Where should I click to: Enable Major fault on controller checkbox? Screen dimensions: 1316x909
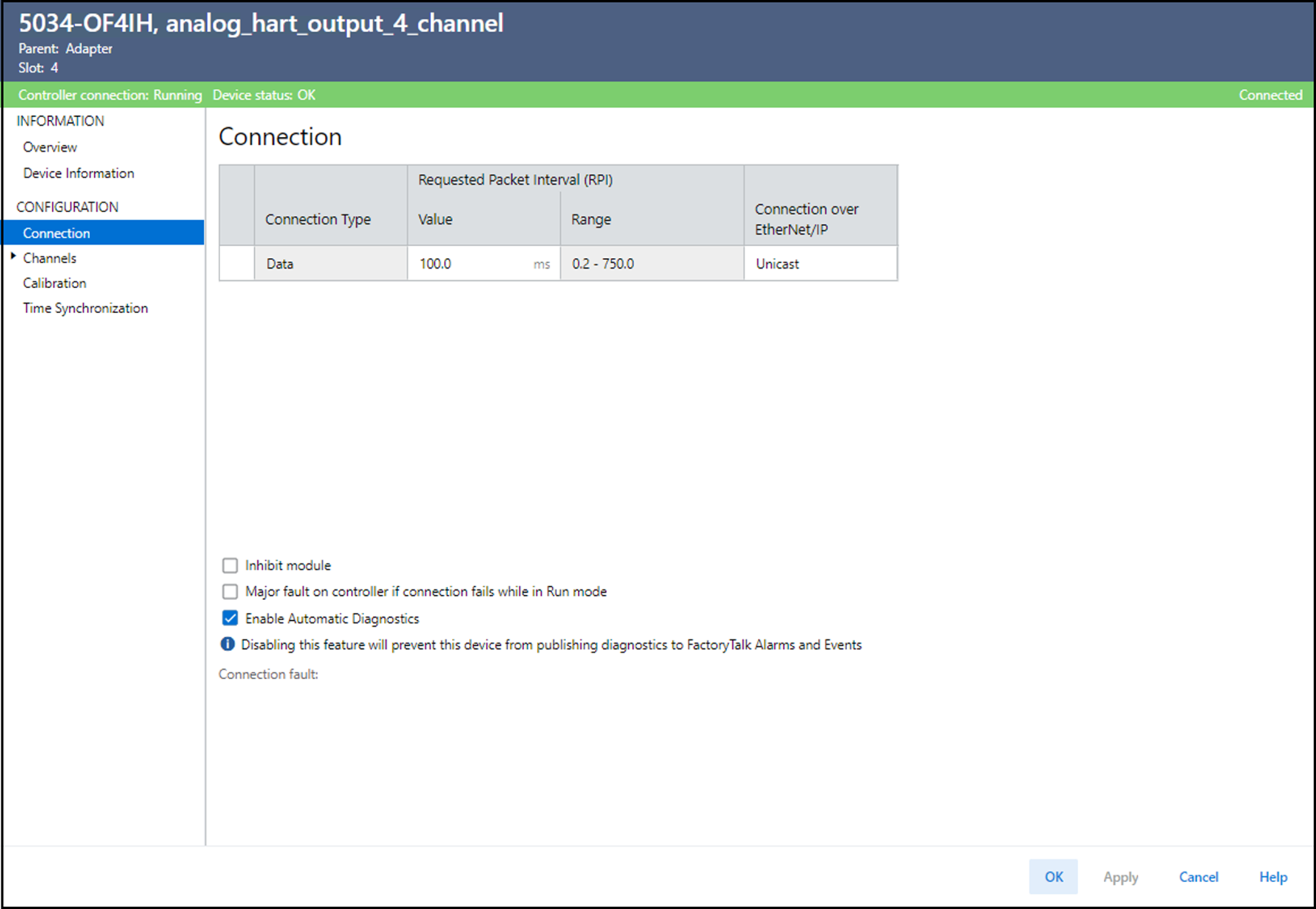(230, 592)
